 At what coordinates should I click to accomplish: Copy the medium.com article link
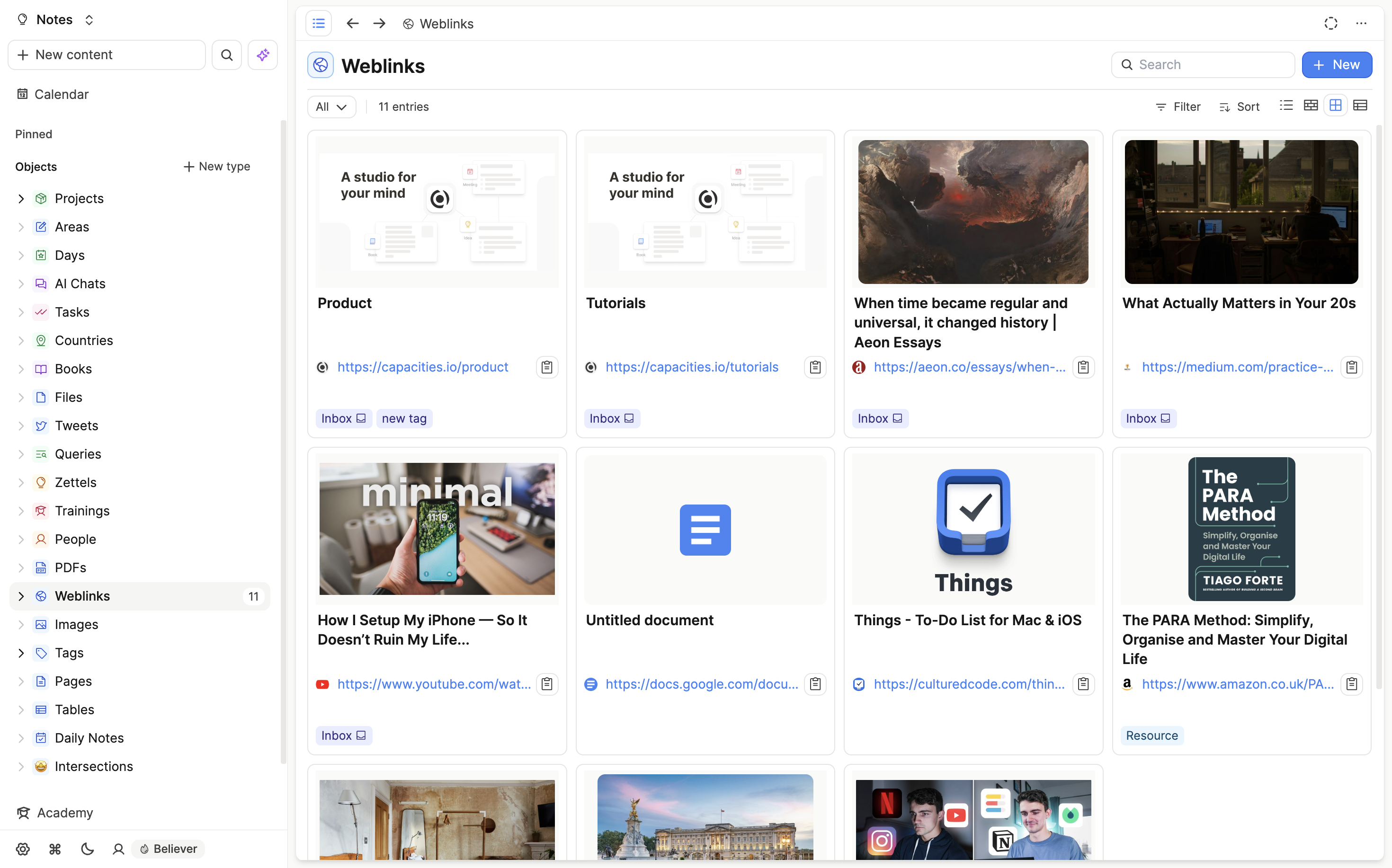pos(1351,367)
